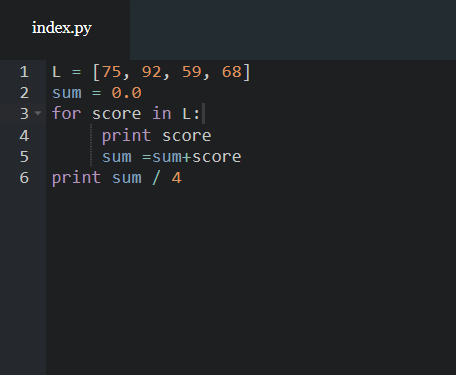Click line number 6 in gutter
The width and height of the screenshot is (456, 375).
tap(24, 178)
